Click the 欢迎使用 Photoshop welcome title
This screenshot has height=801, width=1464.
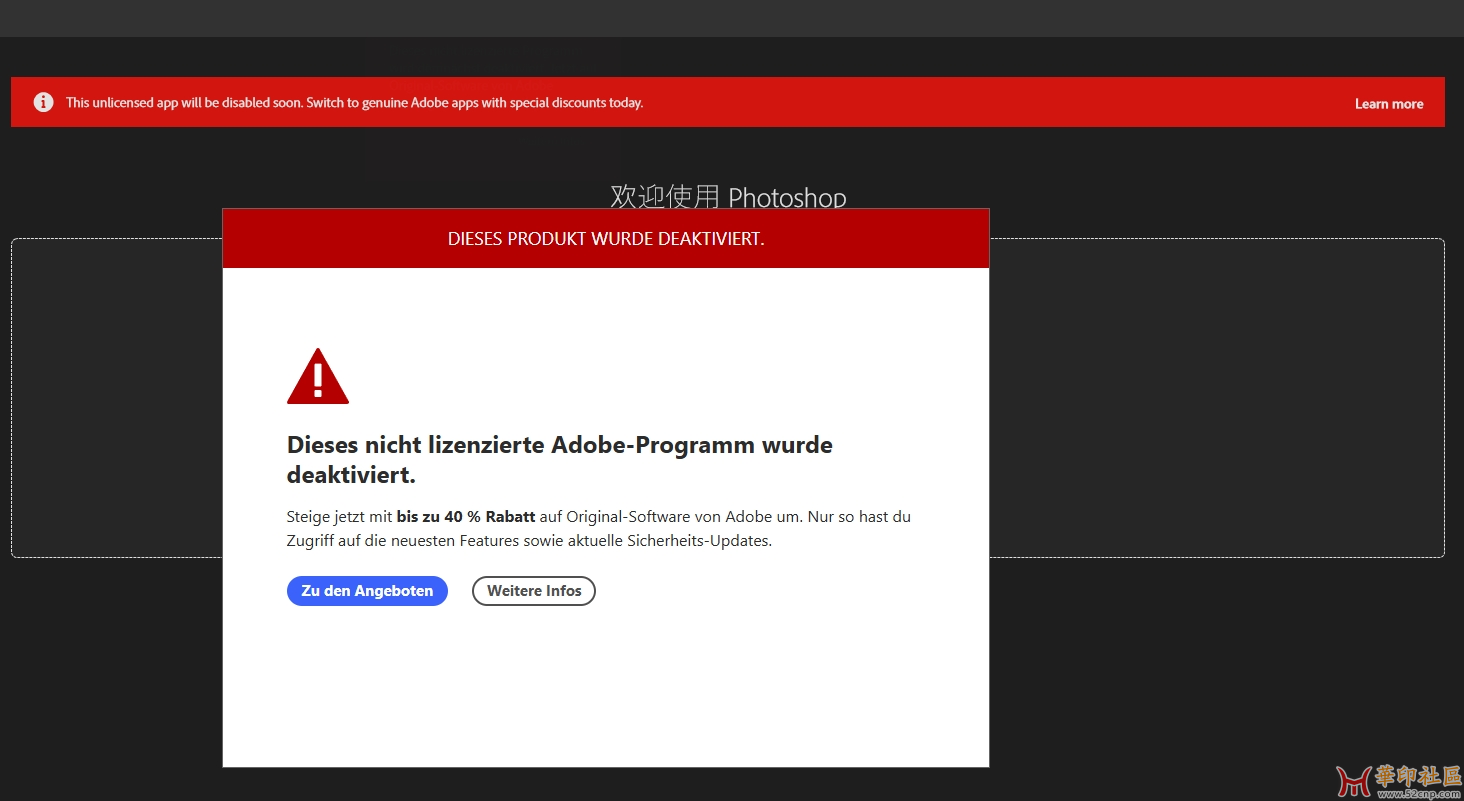[x=728, y=196]
